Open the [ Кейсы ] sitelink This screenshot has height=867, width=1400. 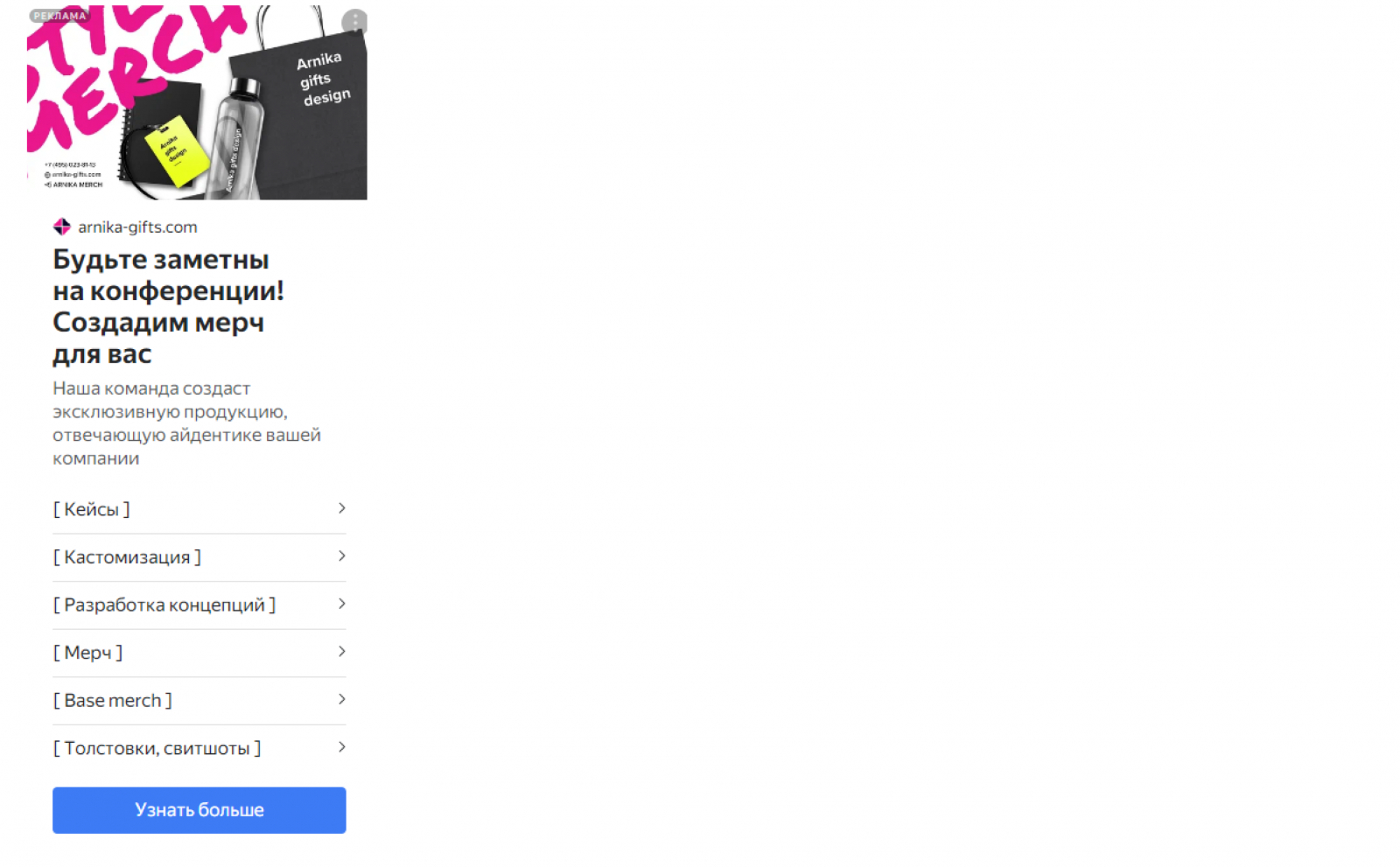click(199, 509)
